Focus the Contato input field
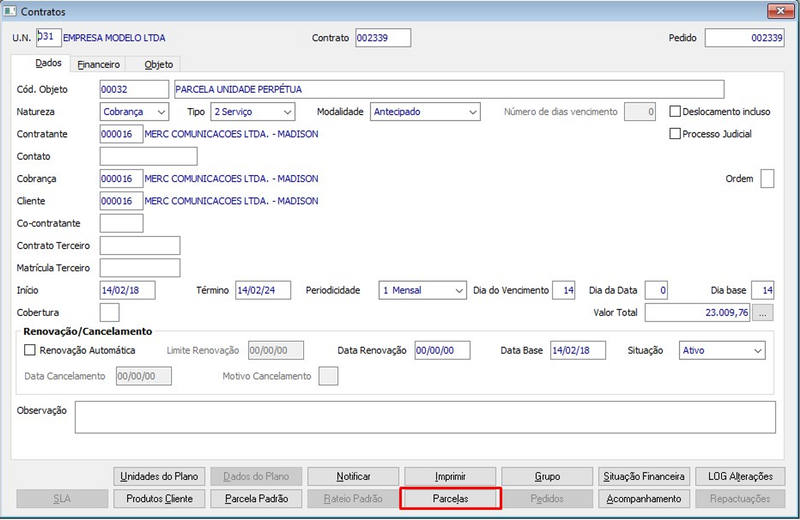The width and height of the screenshot is (800, 520). (148, 156)
